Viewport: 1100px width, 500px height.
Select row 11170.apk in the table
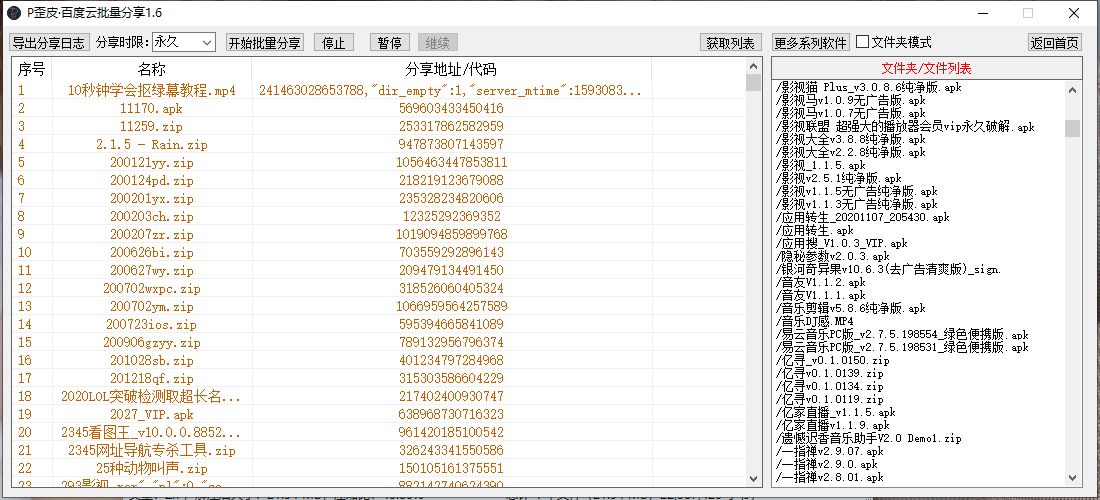[152, 108]
